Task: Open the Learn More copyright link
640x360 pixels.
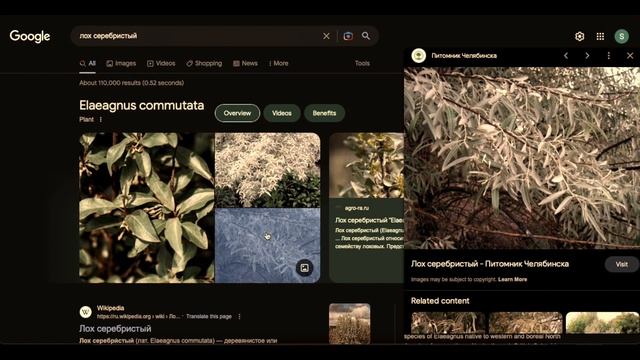Action: (x=512, y=280)
